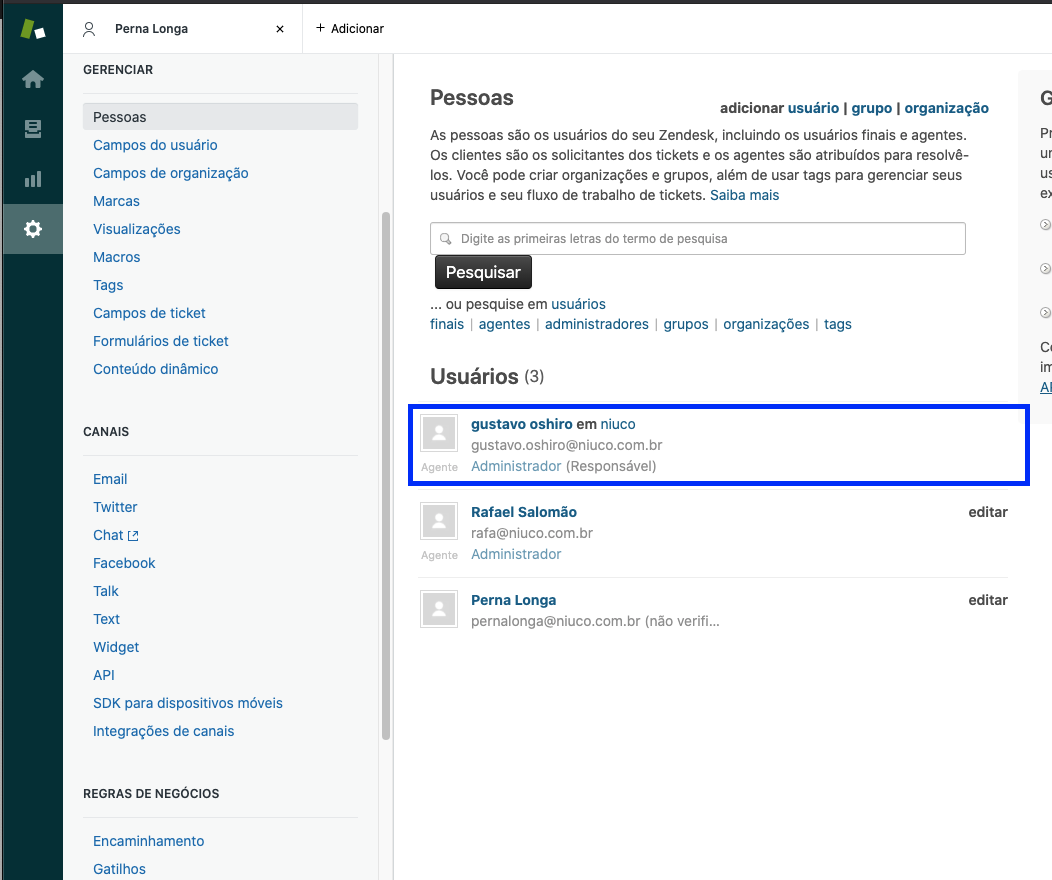Click Rafael Salomão's avatar thumbnail
The image size is (1052, 880).
click(x=439, y=521)
